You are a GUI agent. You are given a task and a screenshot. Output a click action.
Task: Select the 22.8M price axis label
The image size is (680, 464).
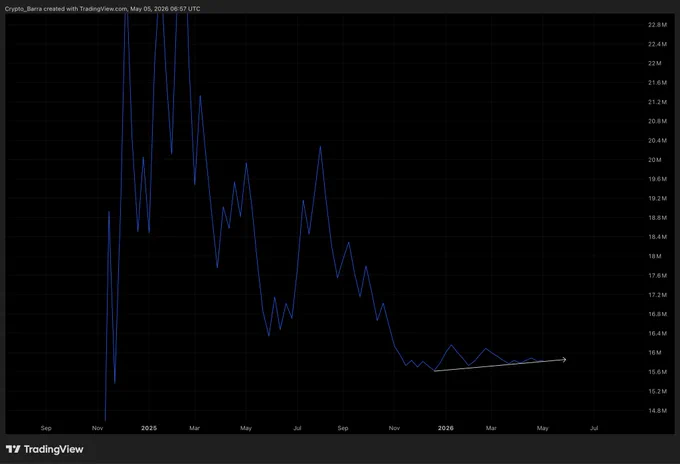pyautogui.click(x=657, y=25)
